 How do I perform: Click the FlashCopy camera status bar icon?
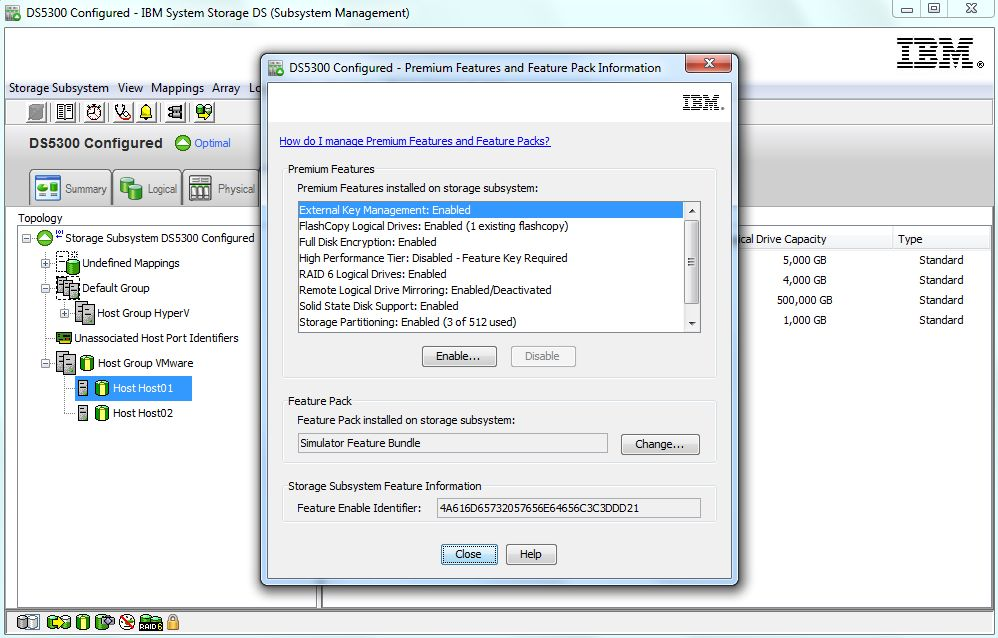pos(104,621)
